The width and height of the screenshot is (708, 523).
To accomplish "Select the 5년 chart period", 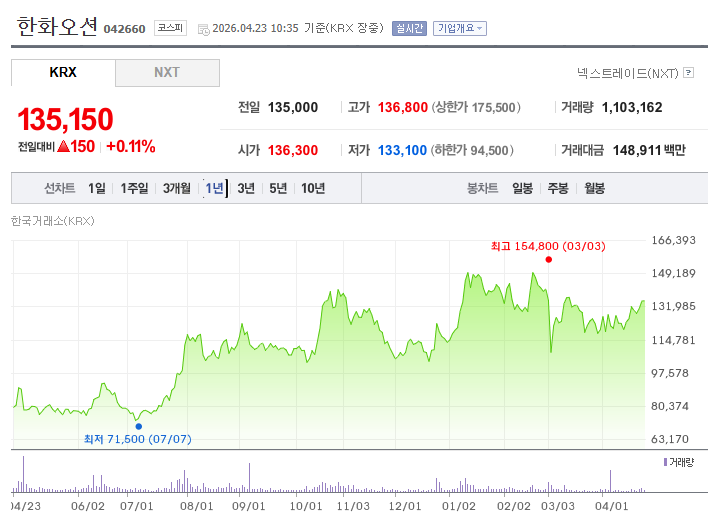I will pos(278,188).
